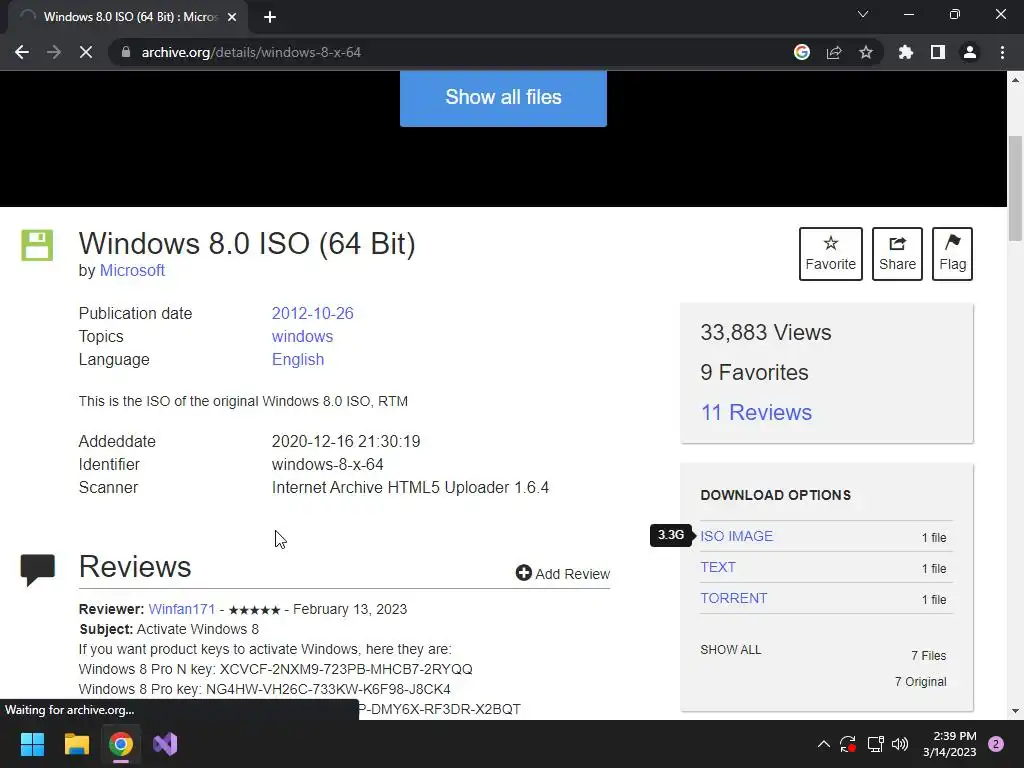Stop loading the page

(x=86, y=52)
